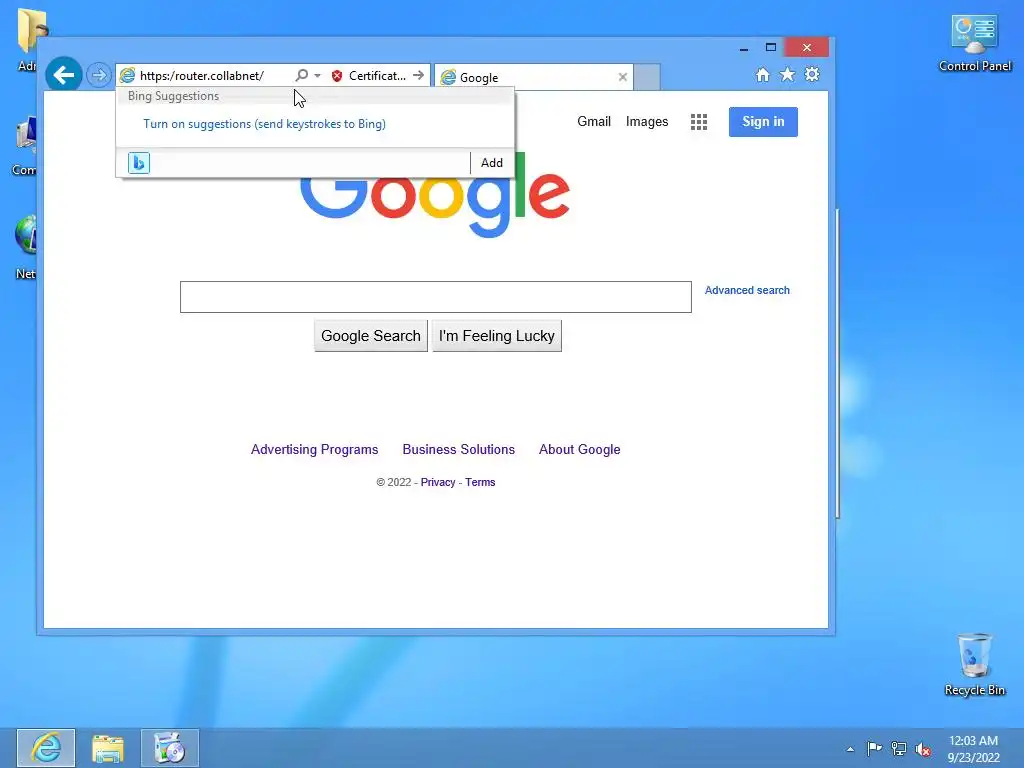1024x768 pixels.
Task: Click the Bing search provider icon
Action: click(138, 163)
